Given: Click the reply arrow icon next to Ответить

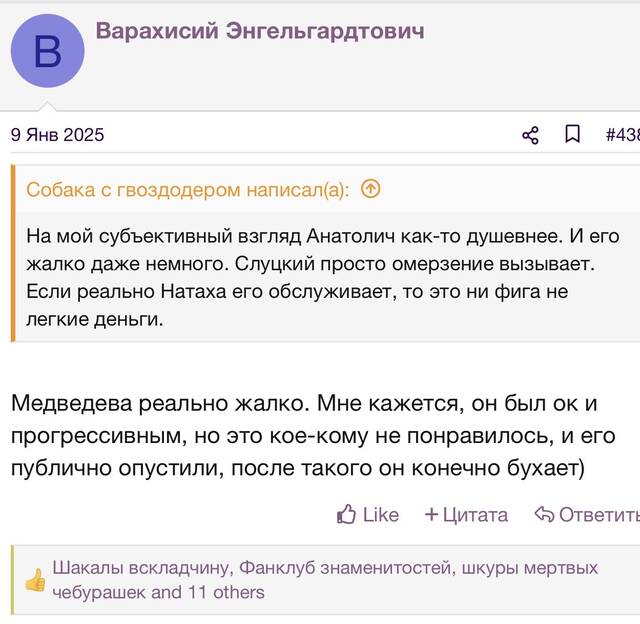Looking at the screenshot, I should [x=544, y=514].
